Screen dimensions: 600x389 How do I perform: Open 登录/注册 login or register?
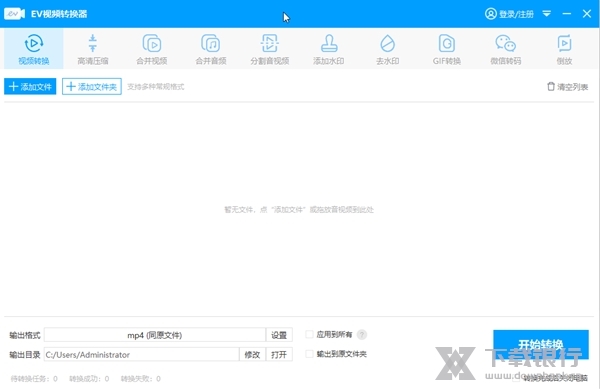click(509, 14)
